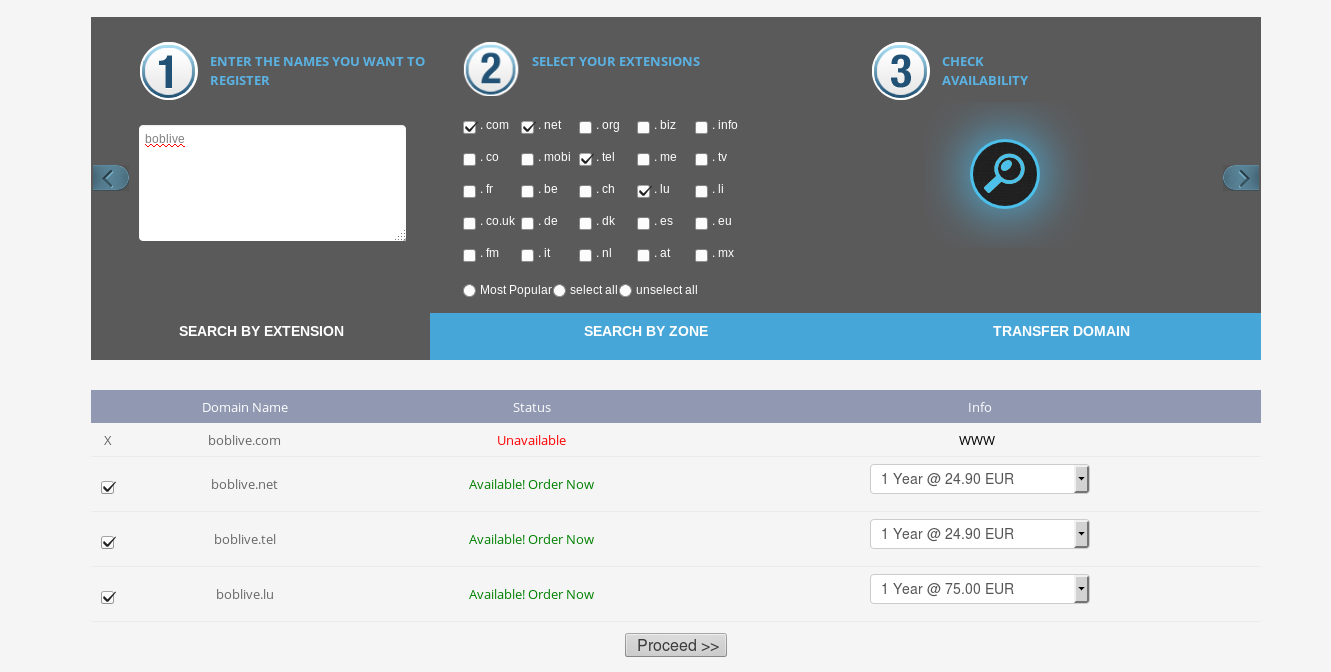
Task: Select the .co.uk extension checkbox
Action: click(x=470, y=223)
